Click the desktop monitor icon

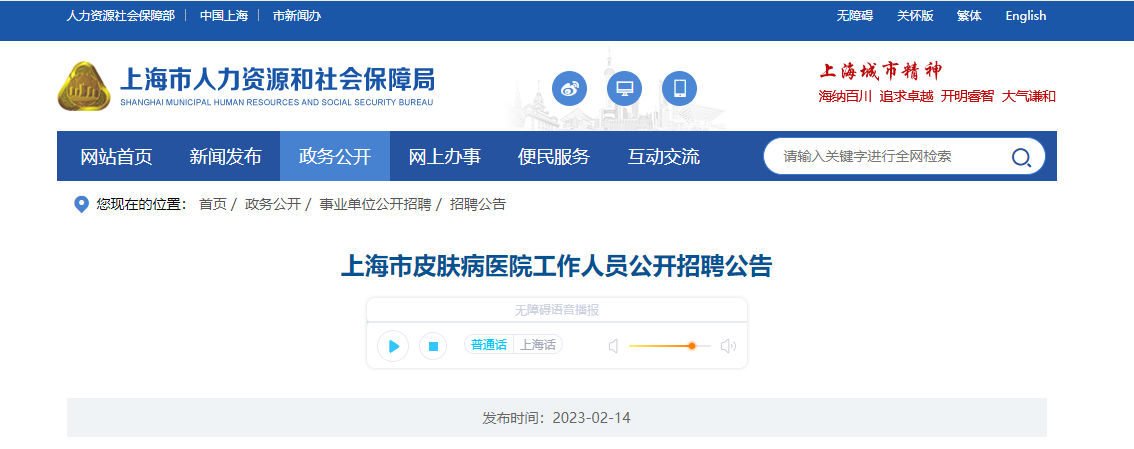click(x=624, y=88)
